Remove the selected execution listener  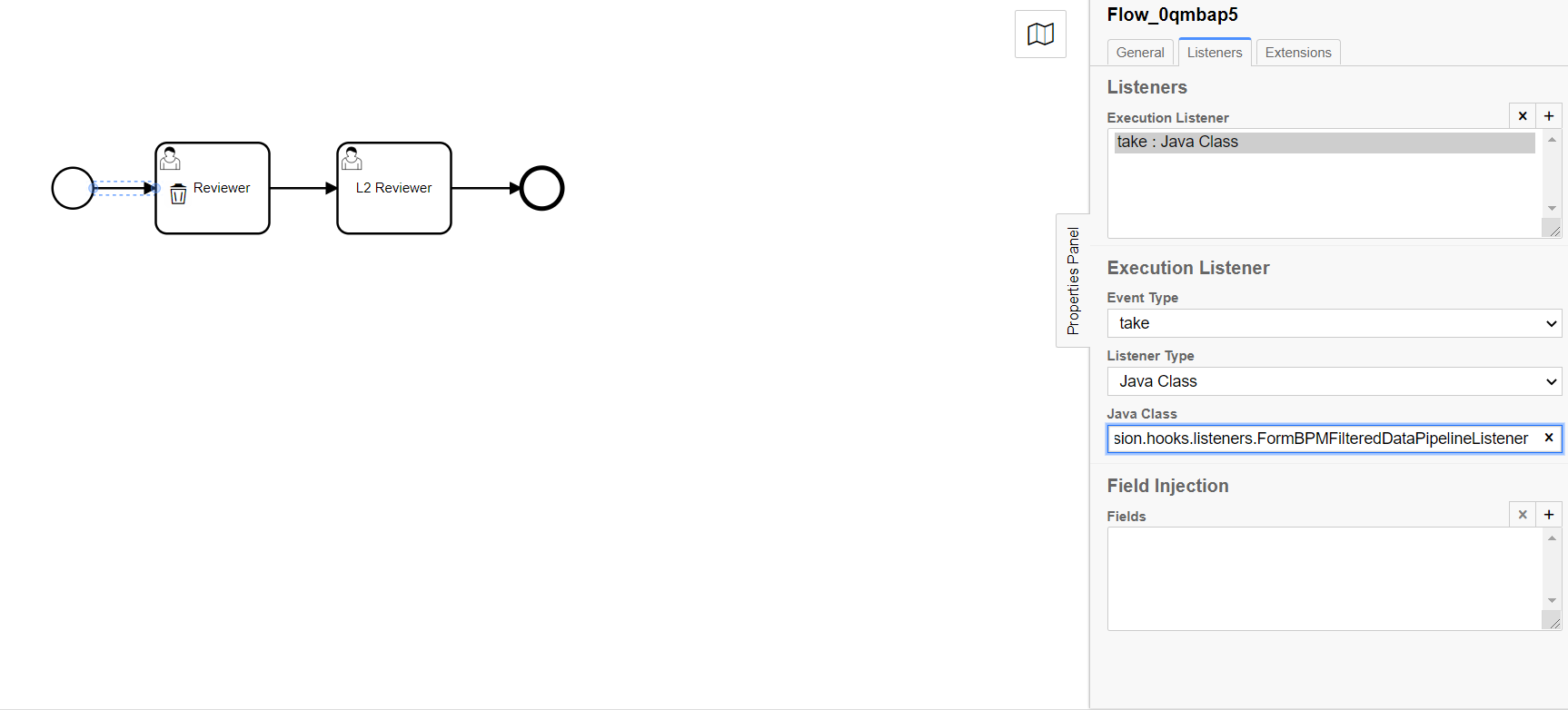tap(1523, 116)
